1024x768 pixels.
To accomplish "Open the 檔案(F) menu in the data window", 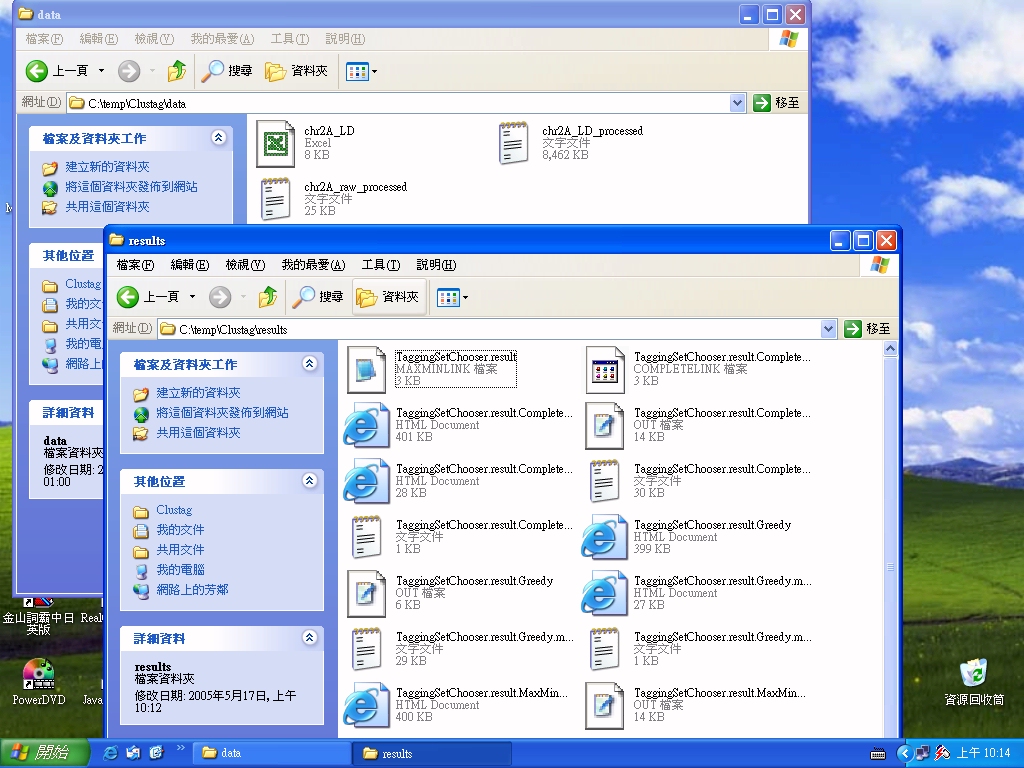I will (x=44, y=39).
